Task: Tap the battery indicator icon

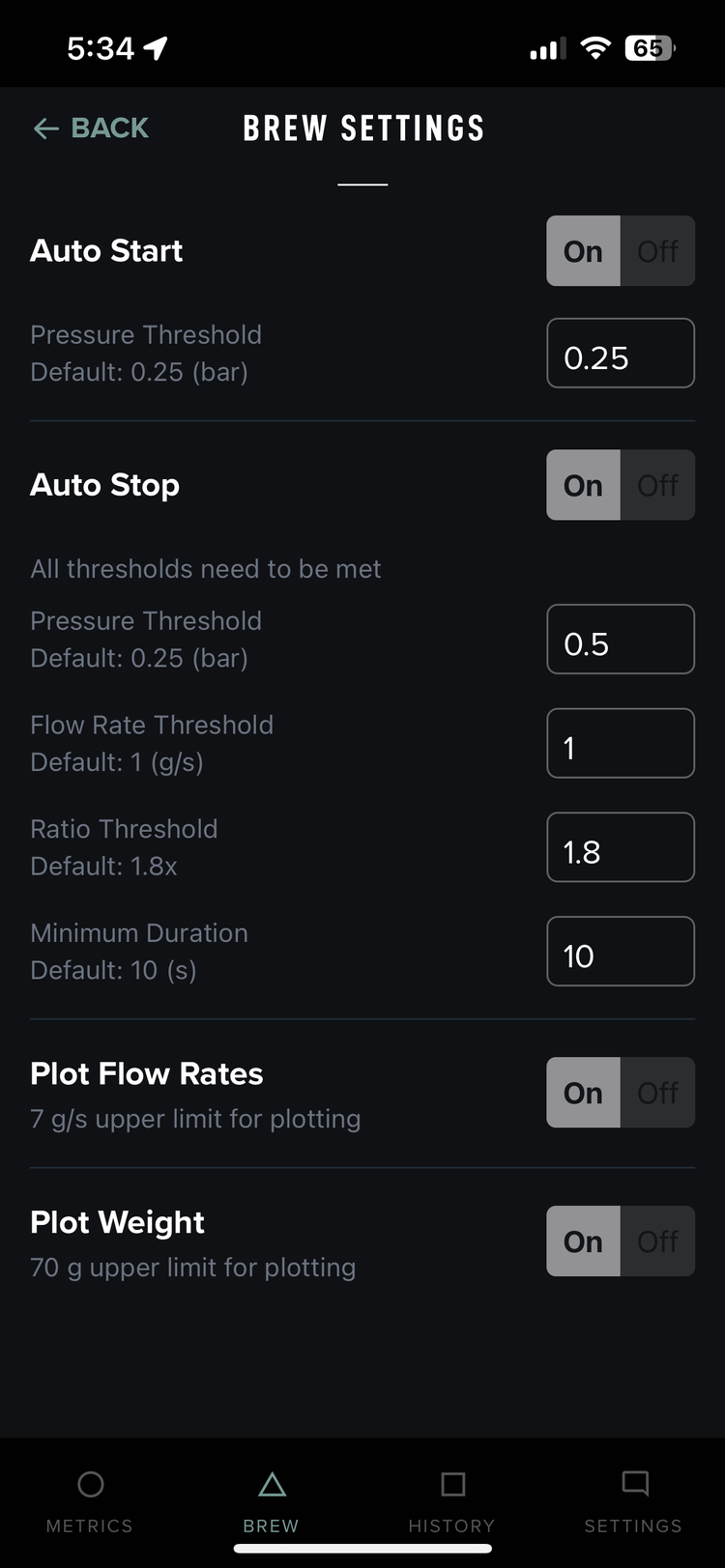Action: [x=651, y=48]
